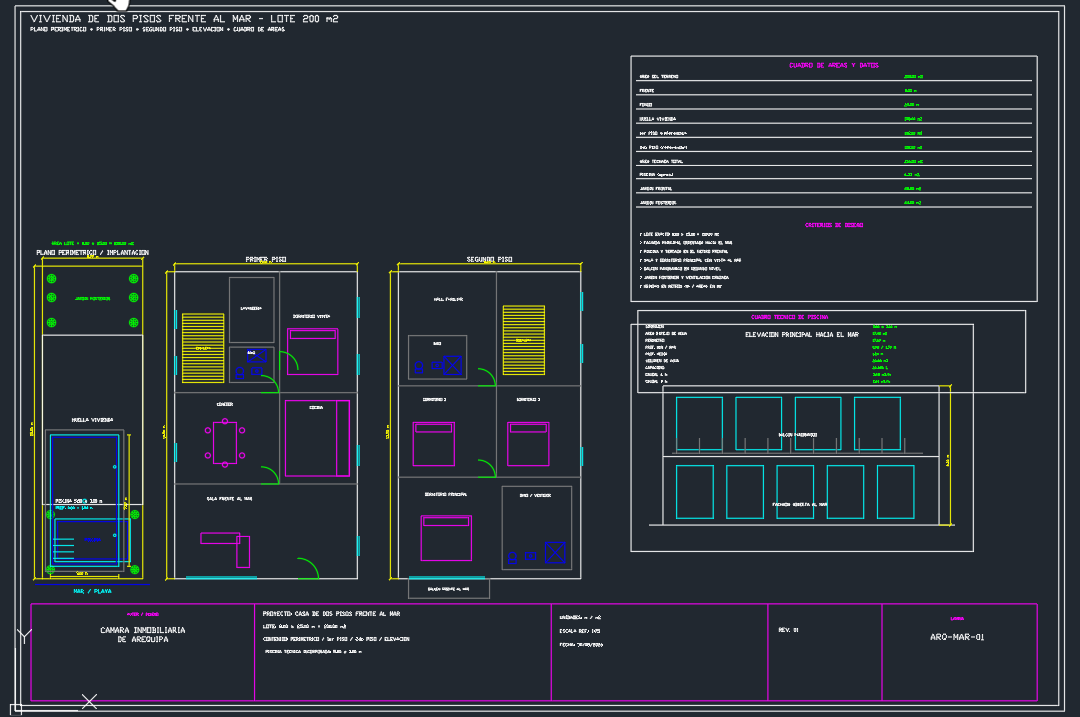
Task: Click the Mar / Playa label below the lot
Action: pyautogui.click(x=92, y=591)
